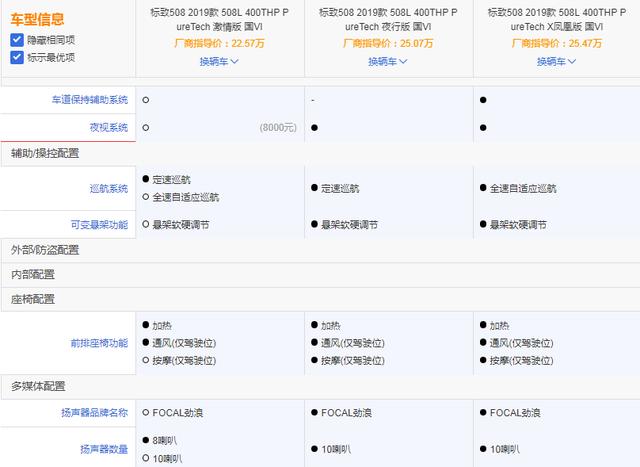Screen dimensions: 640x467
Task: Click 夜行版 price 25.07万
Action: click(388, 43)
